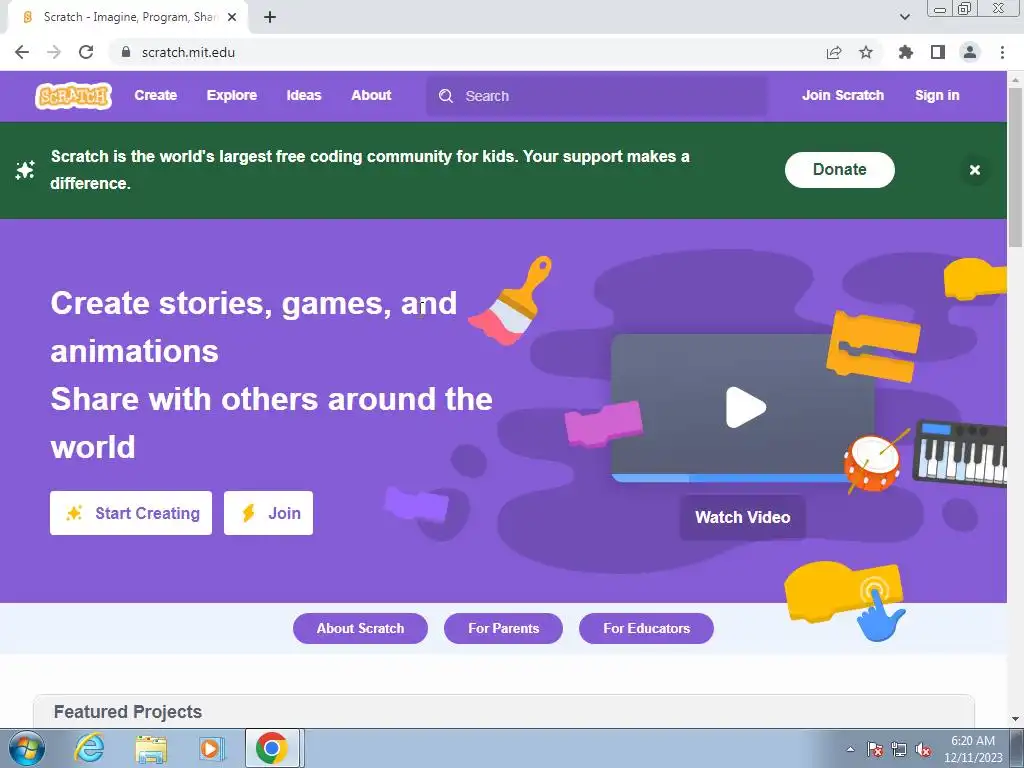Open the Ideas menu item
The width and height of the screenshot is (1024, 768).
[x=304, y=95]
